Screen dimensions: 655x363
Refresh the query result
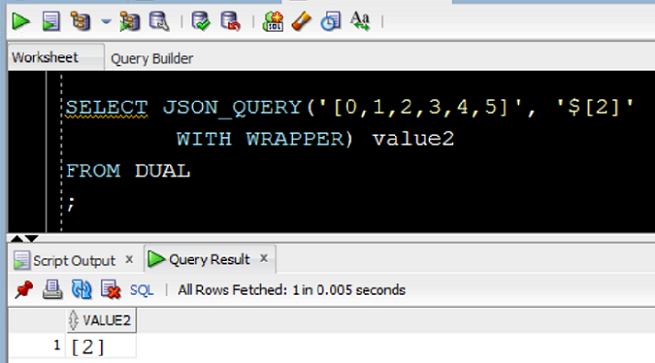(81, 289)
